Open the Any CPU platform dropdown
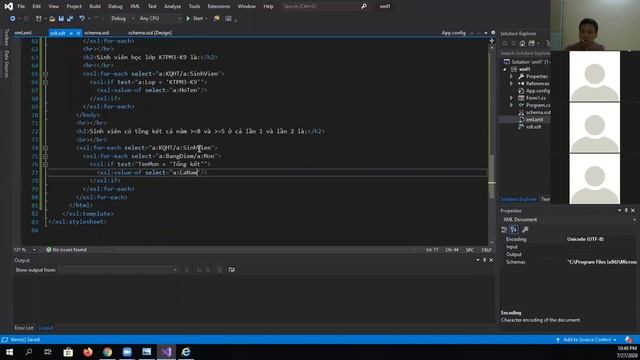640x360 pixels. click(160, 18)
